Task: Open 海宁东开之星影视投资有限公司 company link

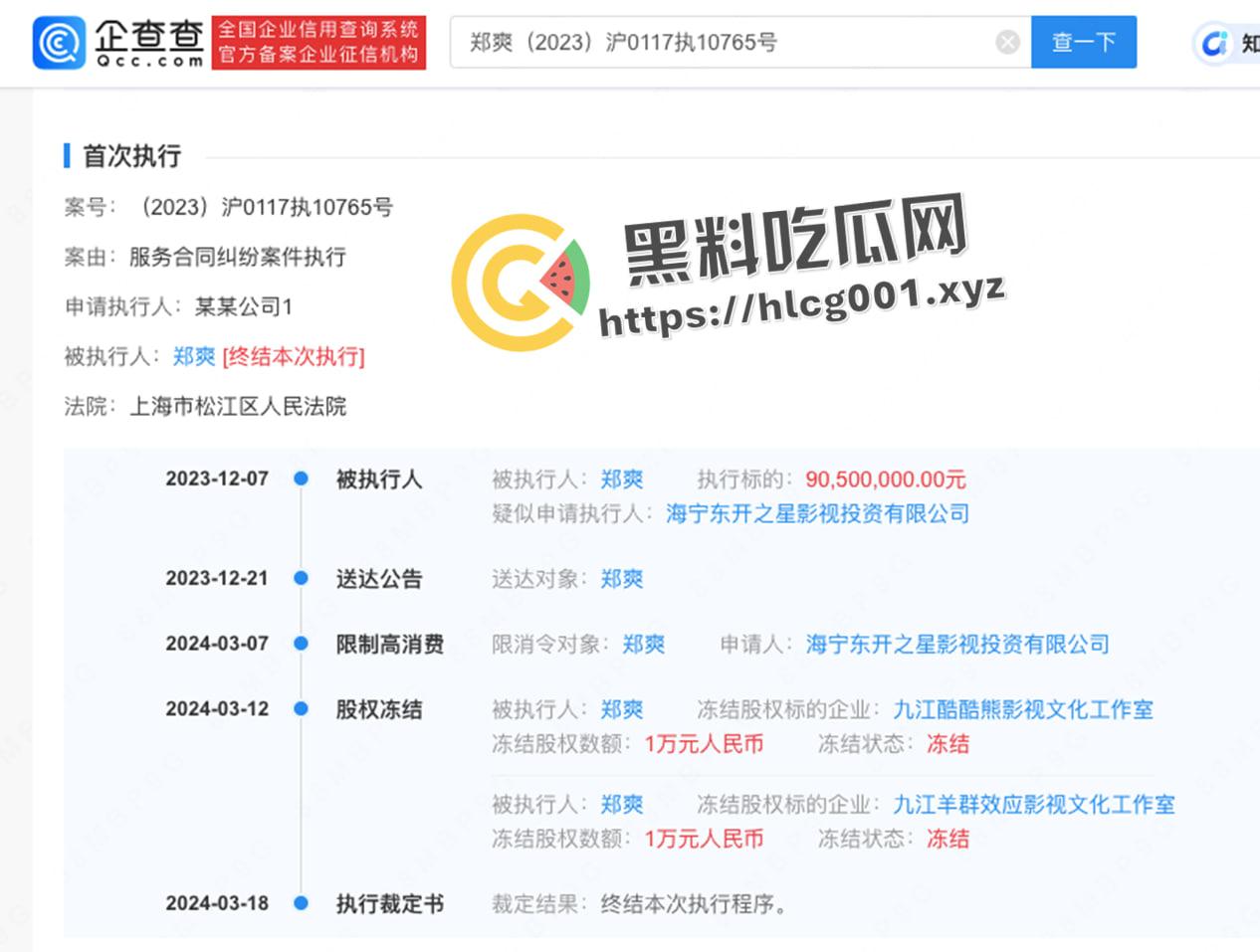Action: click(818, 514)
